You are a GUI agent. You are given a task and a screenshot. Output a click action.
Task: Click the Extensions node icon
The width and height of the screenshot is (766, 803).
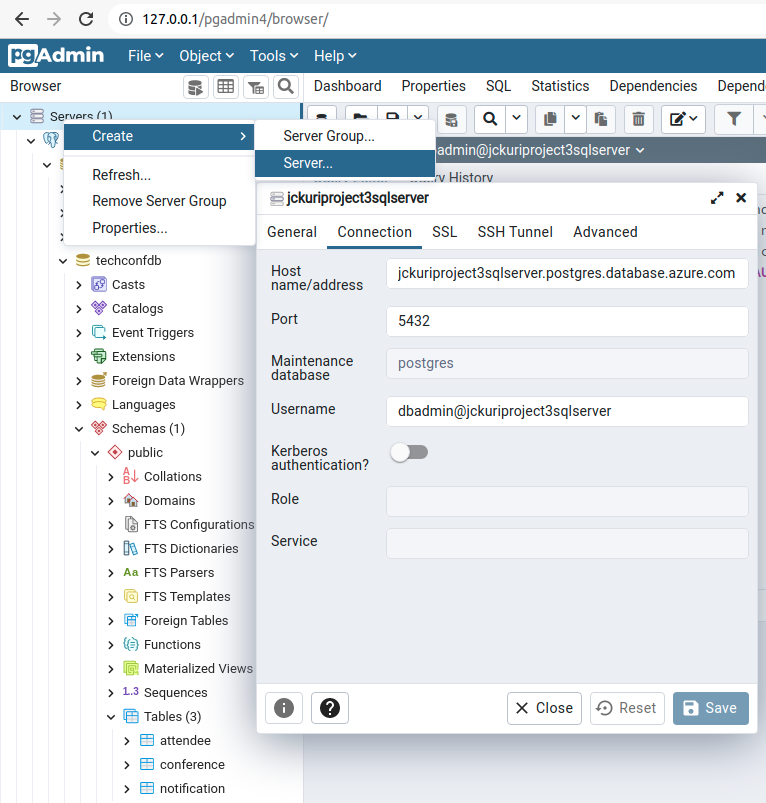tap(98, 356)
